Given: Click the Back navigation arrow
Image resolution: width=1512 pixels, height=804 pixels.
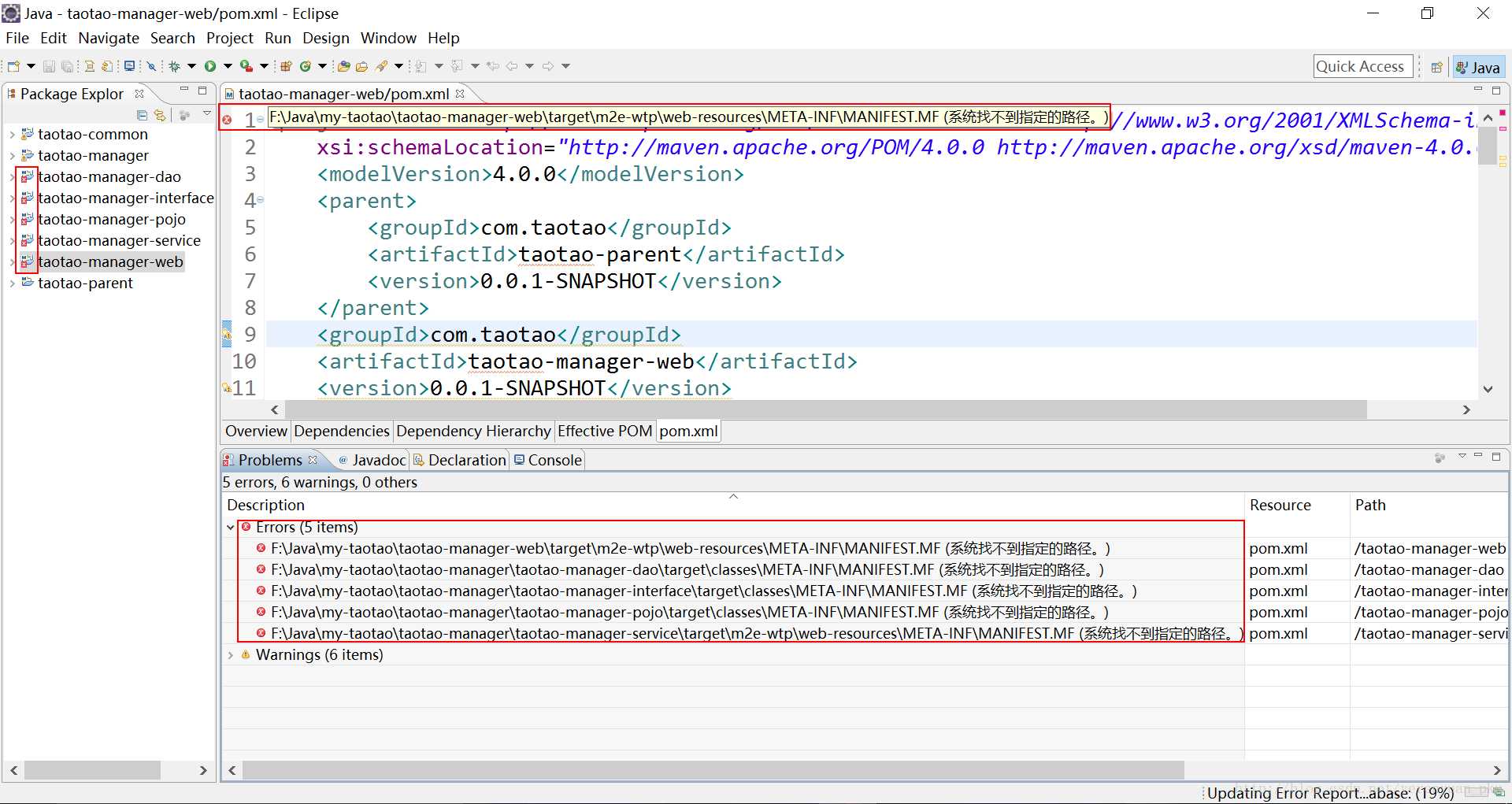Looking at the screenshot, I should click(512, 66).
